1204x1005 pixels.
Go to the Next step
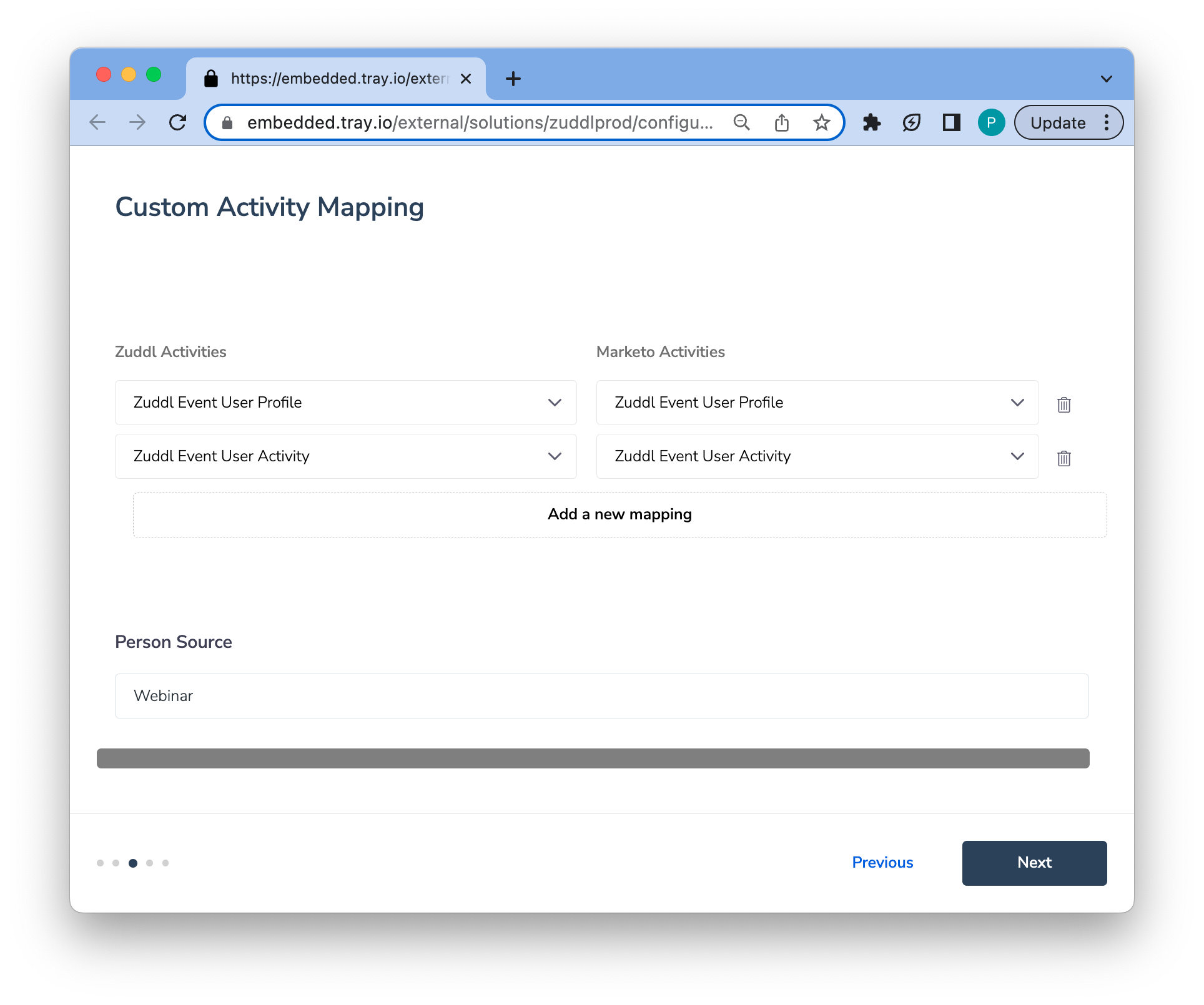1034,863
